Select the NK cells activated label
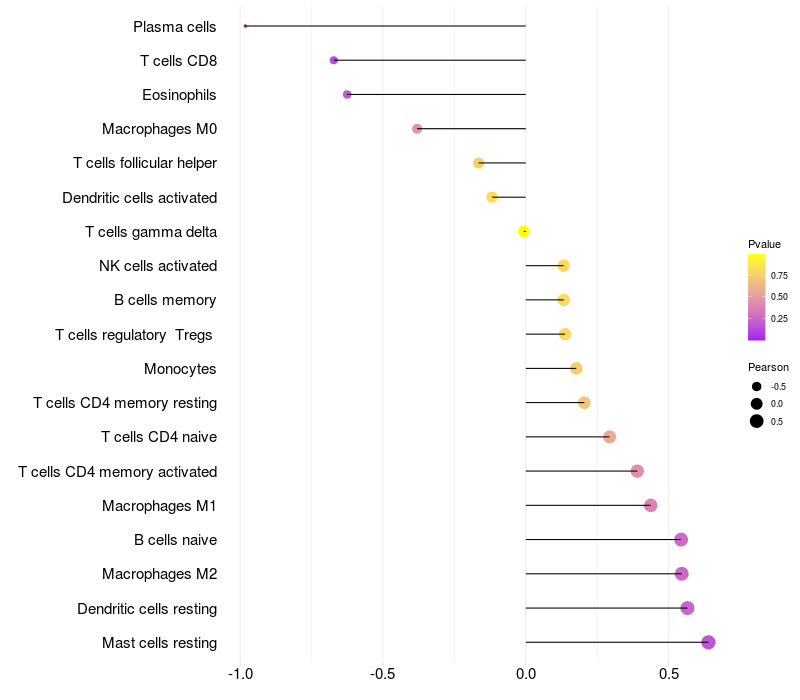 coord(158,266)
